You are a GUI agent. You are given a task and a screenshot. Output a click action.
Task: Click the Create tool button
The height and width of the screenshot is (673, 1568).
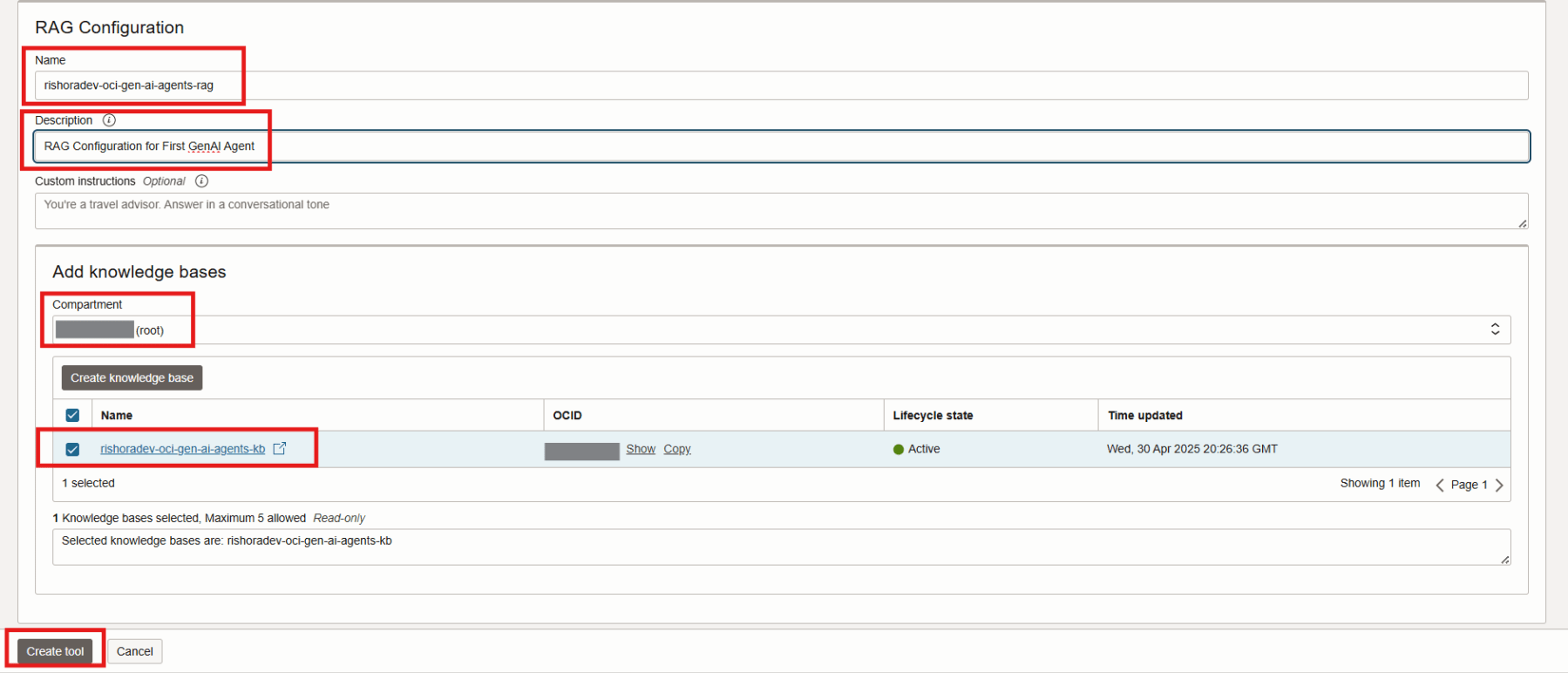(55, 651)
